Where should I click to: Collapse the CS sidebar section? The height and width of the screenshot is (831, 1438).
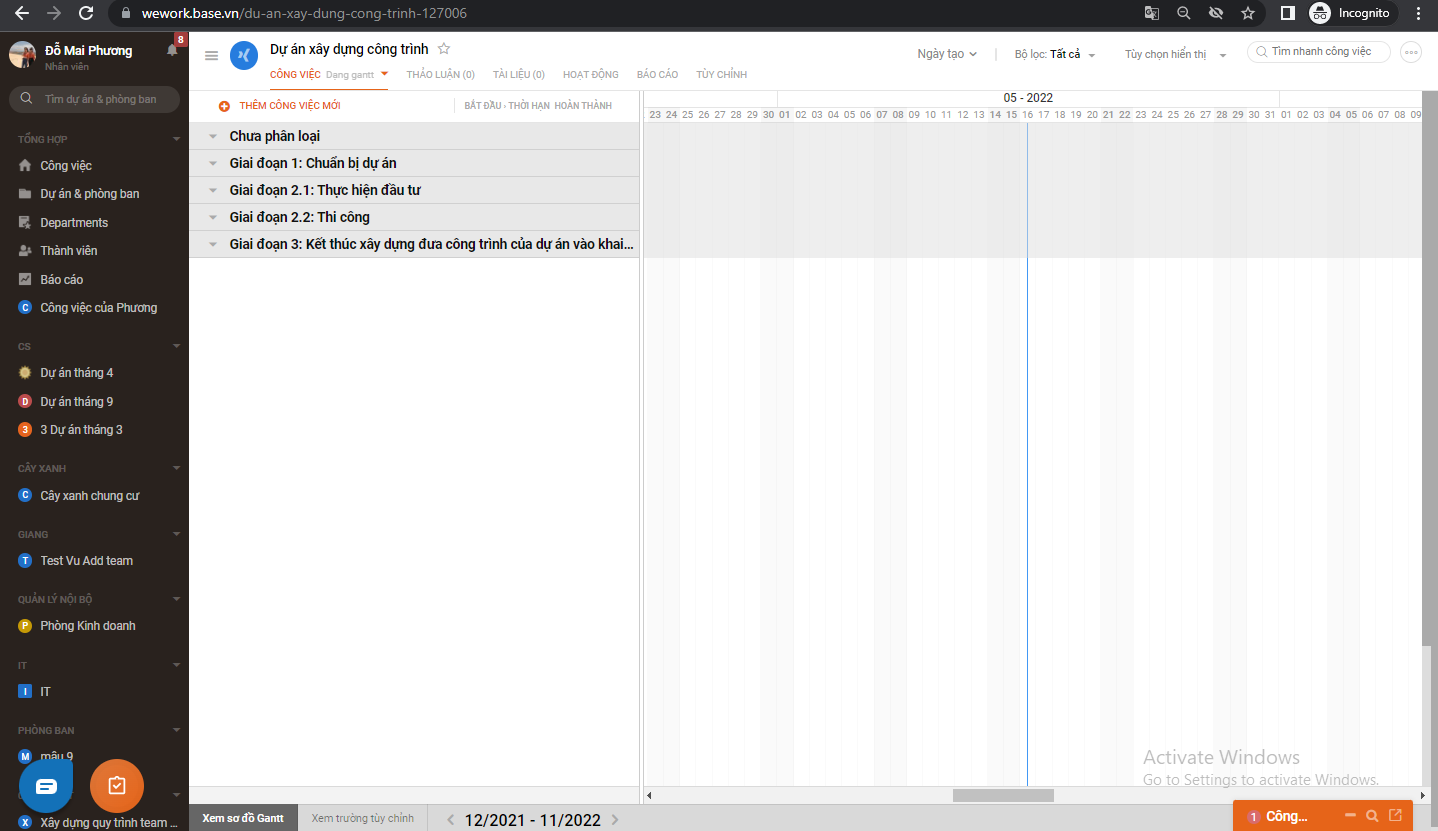[177, 346]
